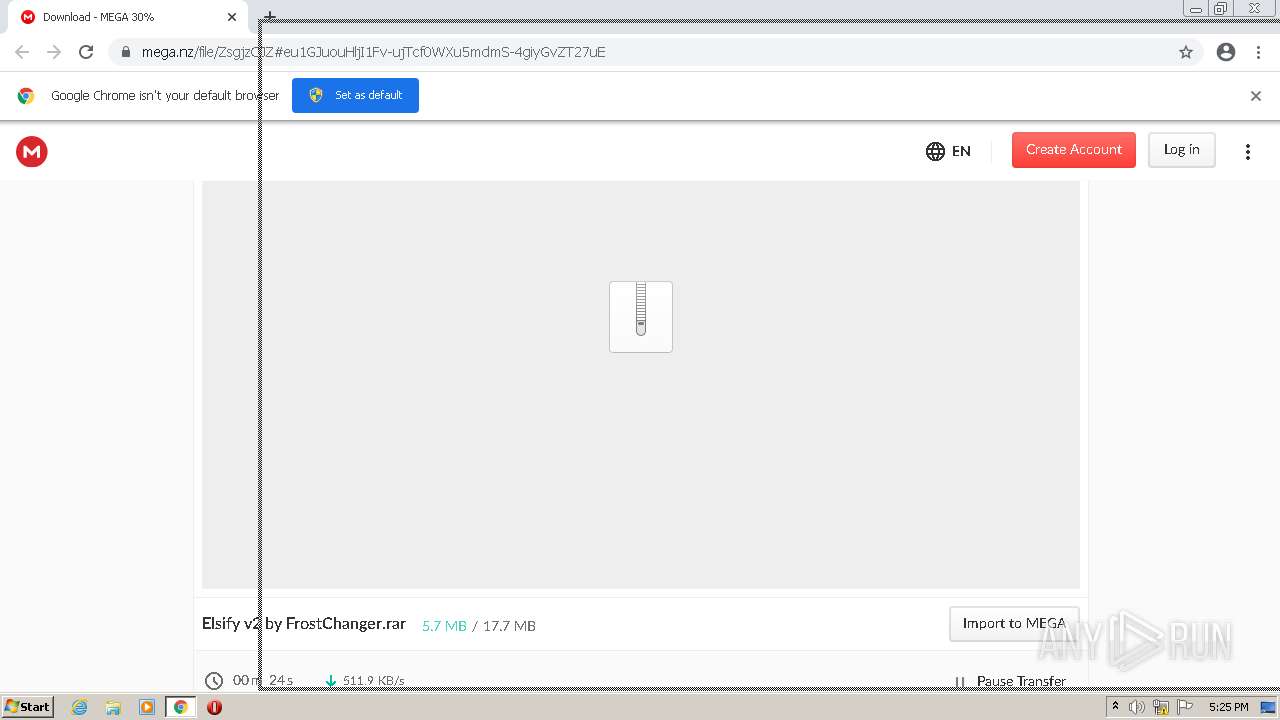Image resolution: width=1280 pixels, height=720 pixels.
Task: Click the MEGA logo icon
Action: tap(32, 152)
